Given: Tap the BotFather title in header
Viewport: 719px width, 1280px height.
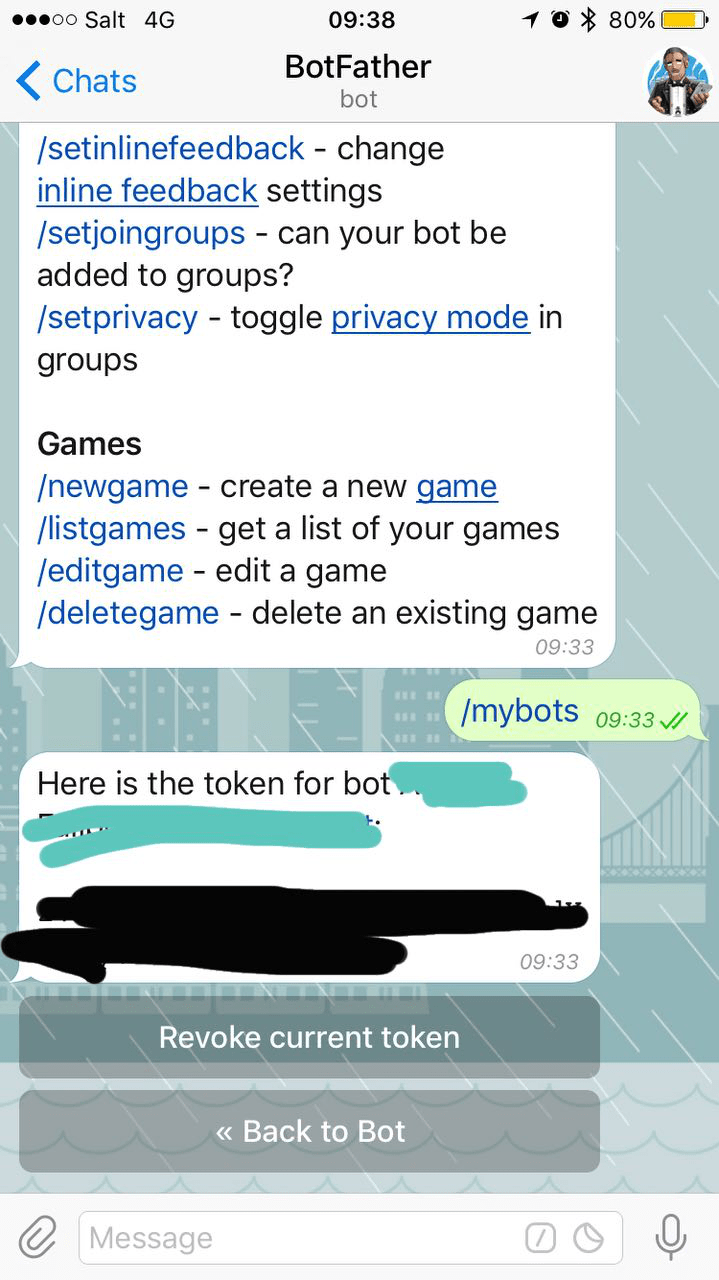Looking at the screenshot, I should [358, 67].
